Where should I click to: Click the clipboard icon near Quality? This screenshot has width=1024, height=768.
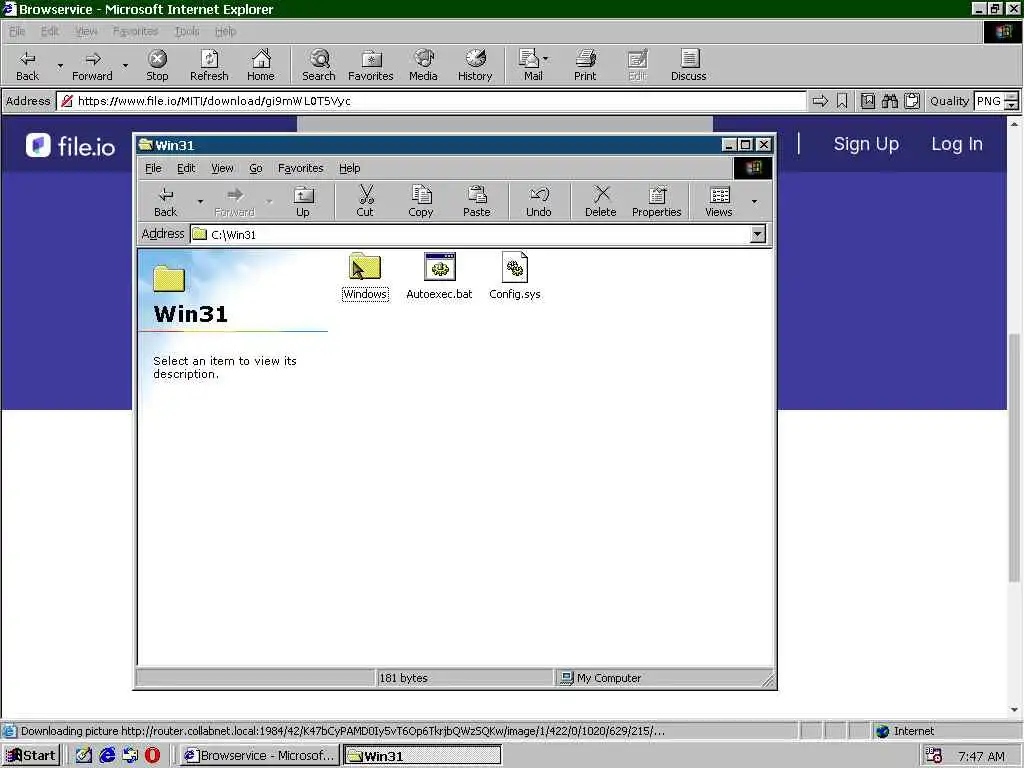tap(912, 101)
